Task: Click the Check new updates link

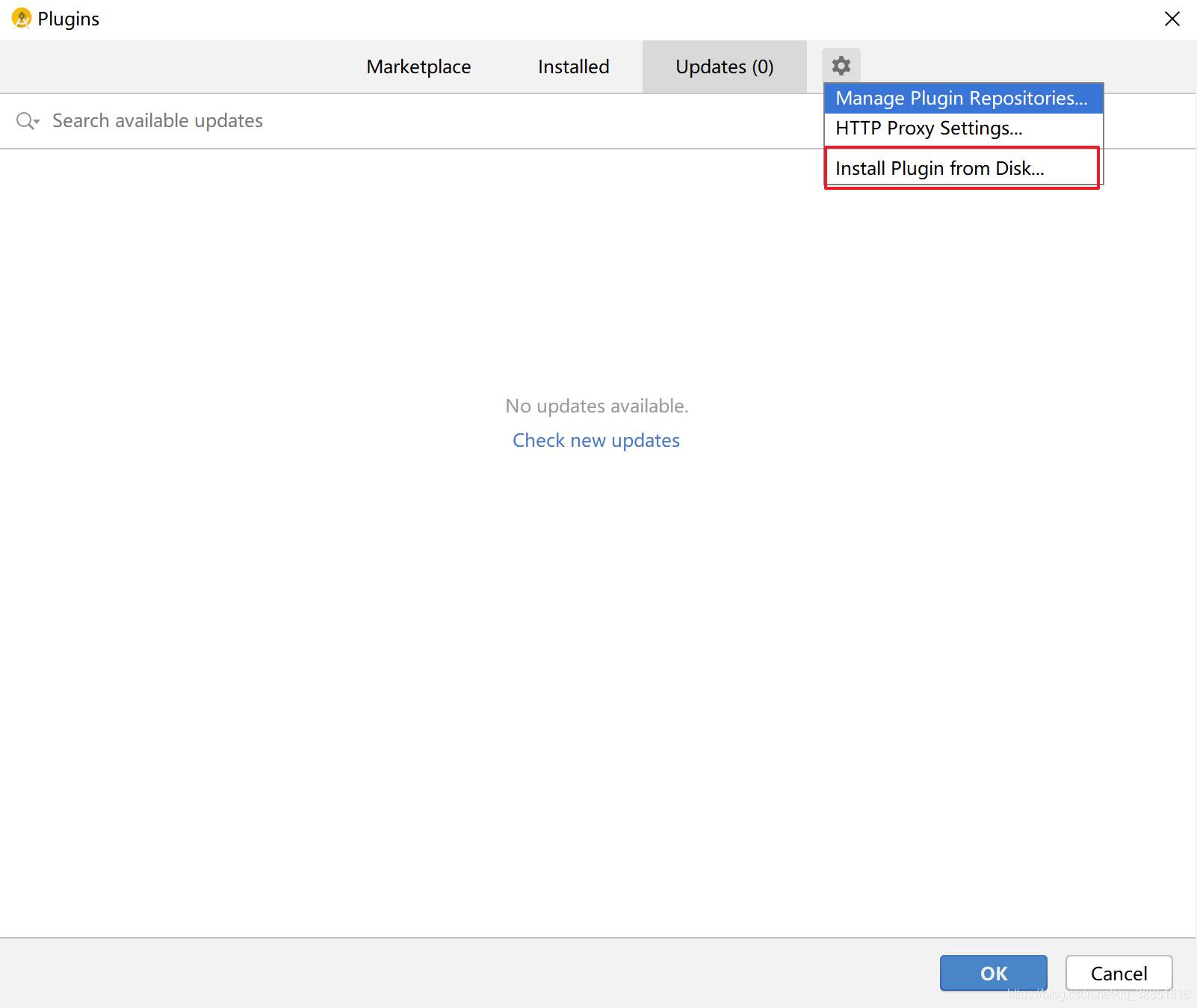Action: (x=596, y=440)
